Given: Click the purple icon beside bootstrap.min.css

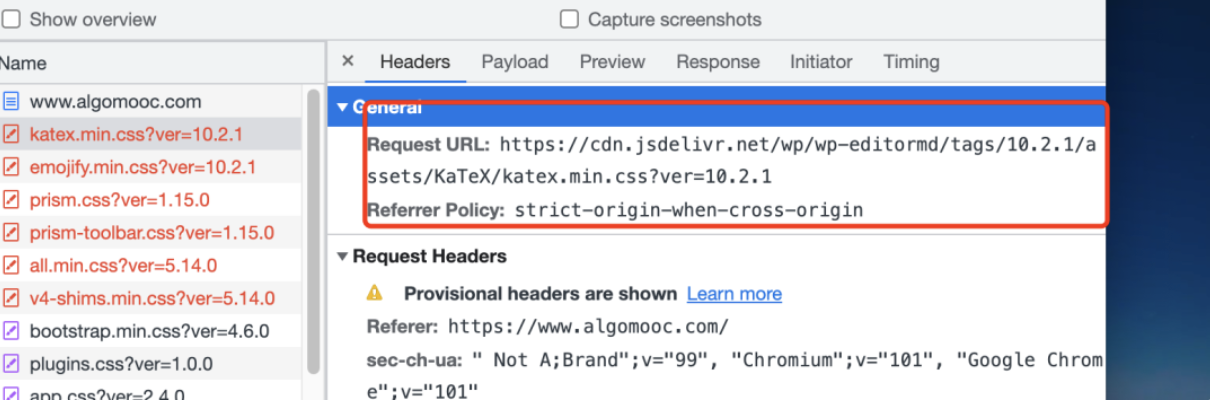Looking at the screenshot, I should [x=11, y=331].
